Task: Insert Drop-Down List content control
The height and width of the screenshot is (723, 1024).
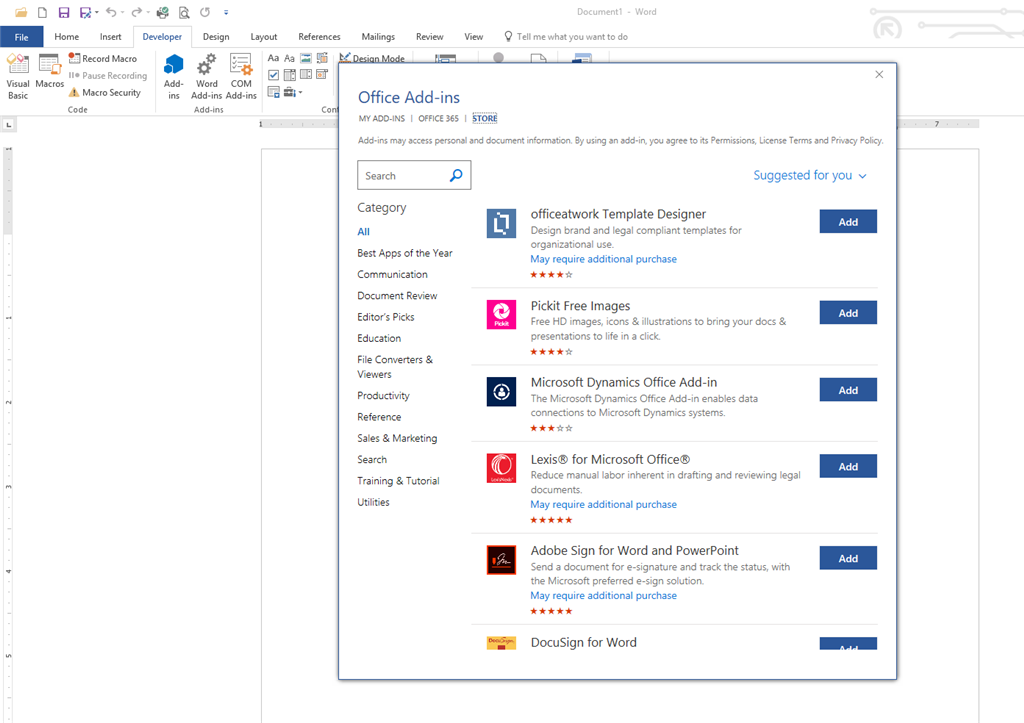Action: tap(306, 74)
